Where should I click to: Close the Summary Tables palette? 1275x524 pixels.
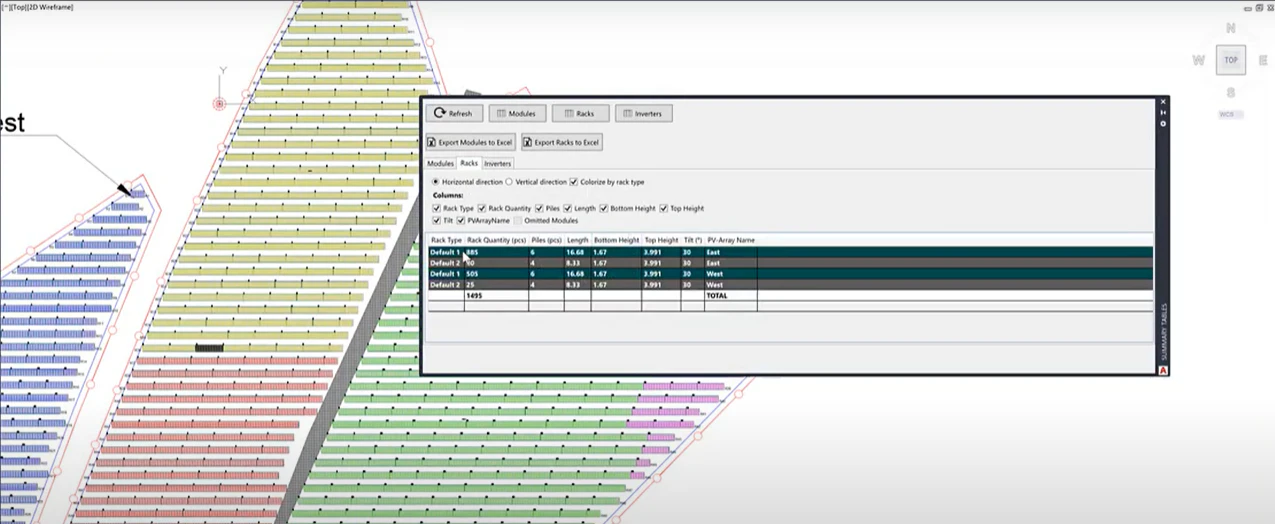tap(1163, 102)
